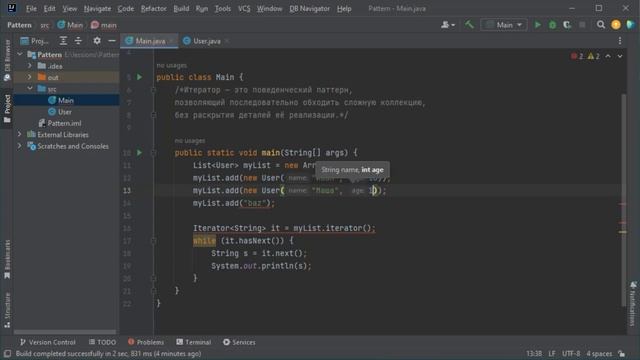Open the TODO tool window
640x360 pixels.
pyautogui.click(x=102, y=342)
